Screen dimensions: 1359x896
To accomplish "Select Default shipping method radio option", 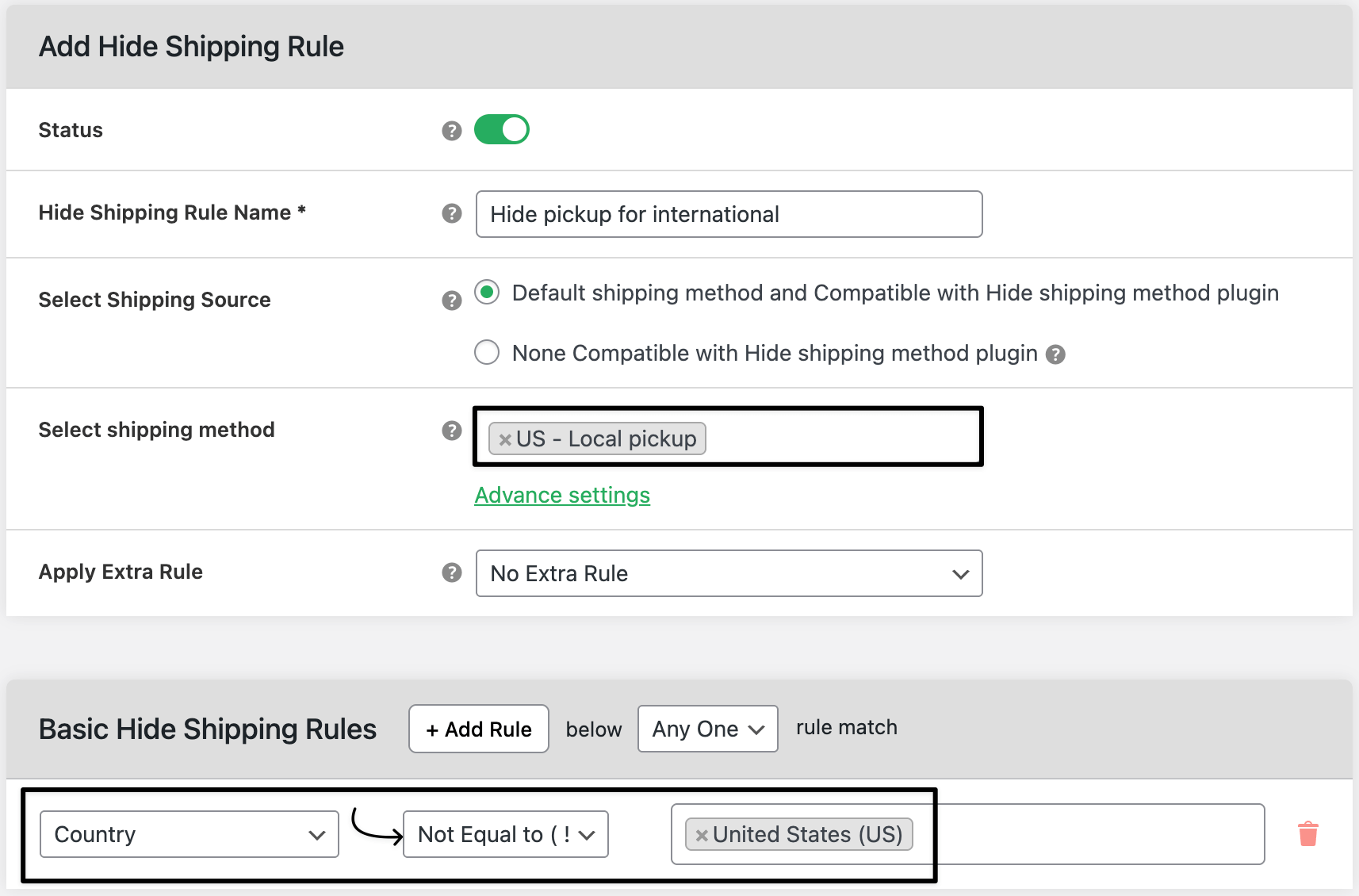I will [487, 293].
